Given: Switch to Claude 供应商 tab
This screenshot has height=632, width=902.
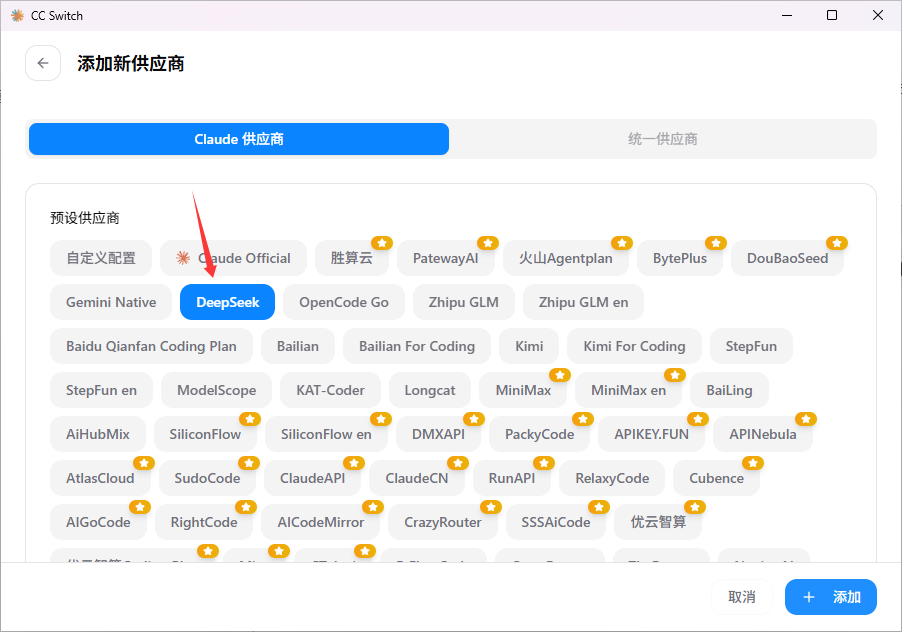Looking at the screenshot, I should [239, 139].
